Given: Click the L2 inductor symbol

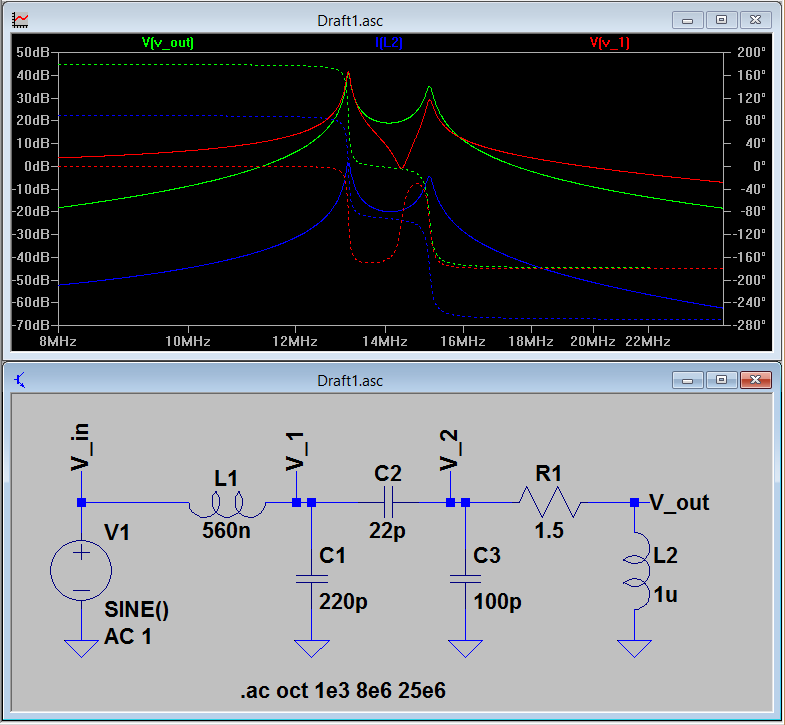Looking at the screenshot, I should pyautogui.click(x=636, y=571).
